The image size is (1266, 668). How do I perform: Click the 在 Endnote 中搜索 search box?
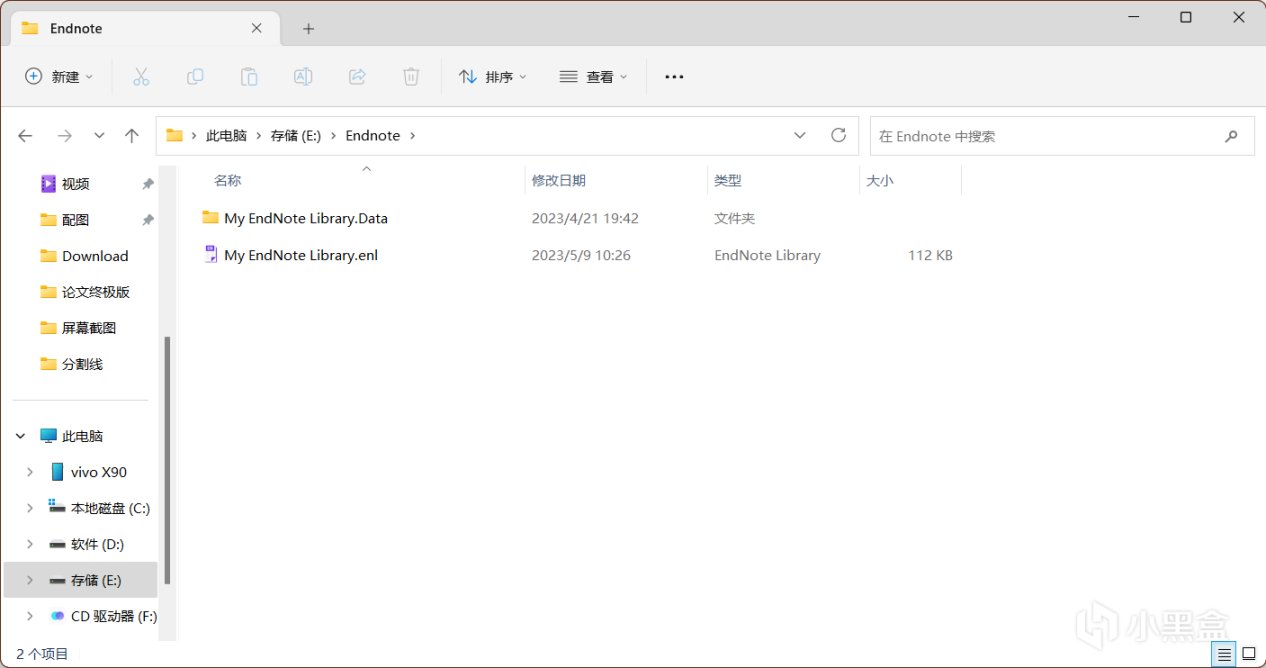(1061, 136)
